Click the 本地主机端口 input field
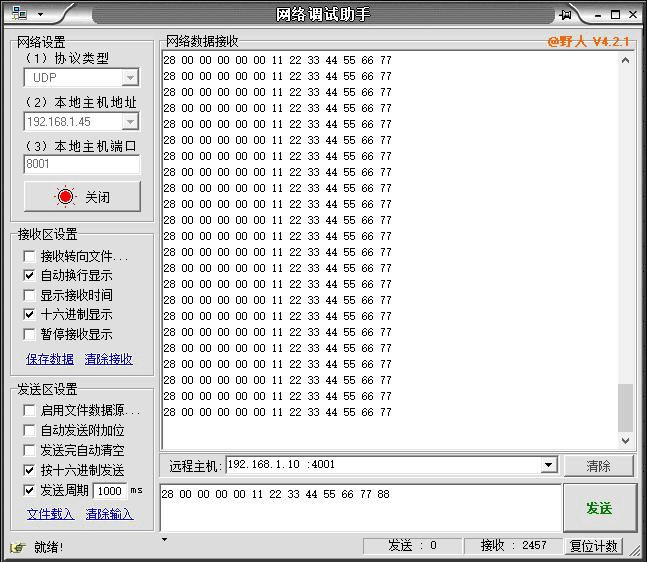This screenshot has height=562, width=647. point(81,164)
